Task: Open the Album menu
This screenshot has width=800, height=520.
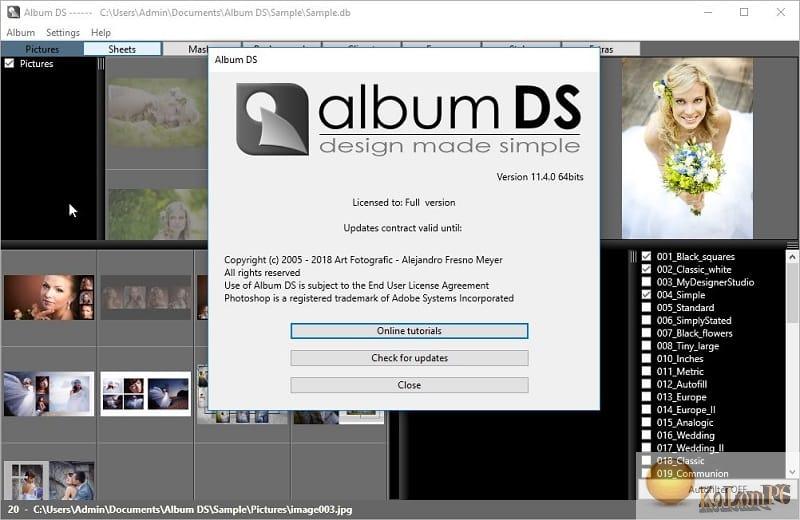Action: pos(21,33)
